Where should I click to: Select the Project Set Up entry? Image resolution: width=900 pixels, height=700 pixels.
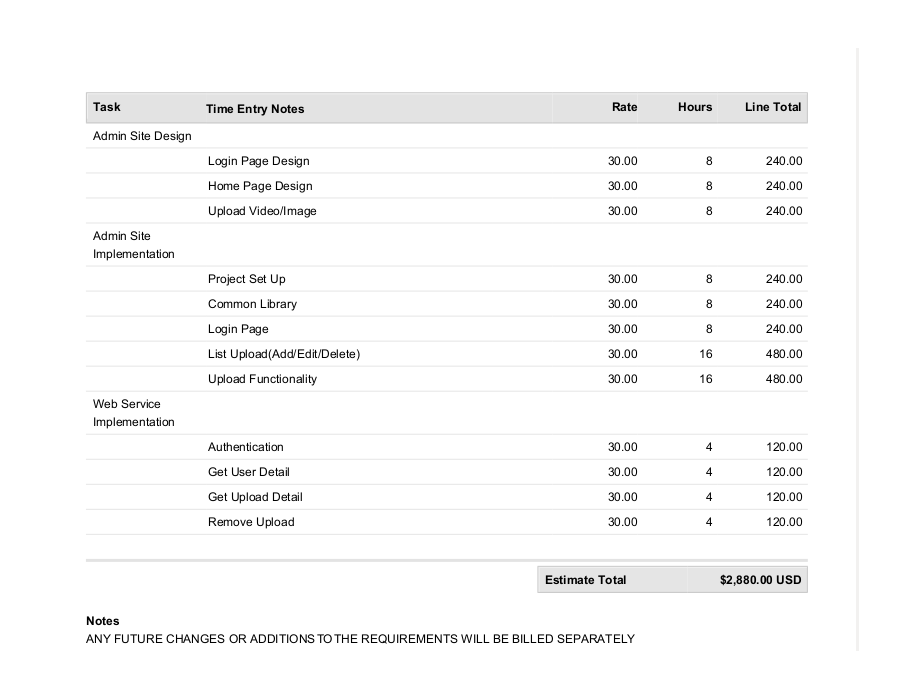[247, 279]
